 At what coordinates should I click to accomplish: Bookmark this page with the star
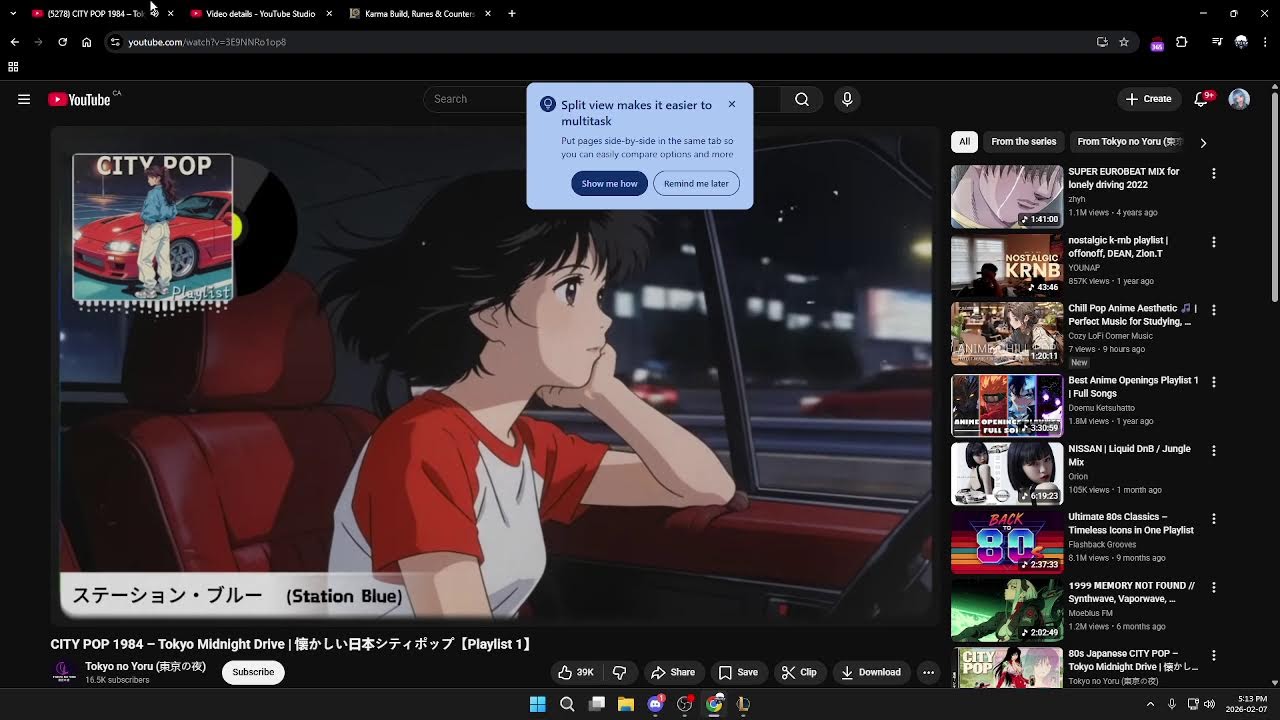pyautogui.click(x=1124, y=42)
